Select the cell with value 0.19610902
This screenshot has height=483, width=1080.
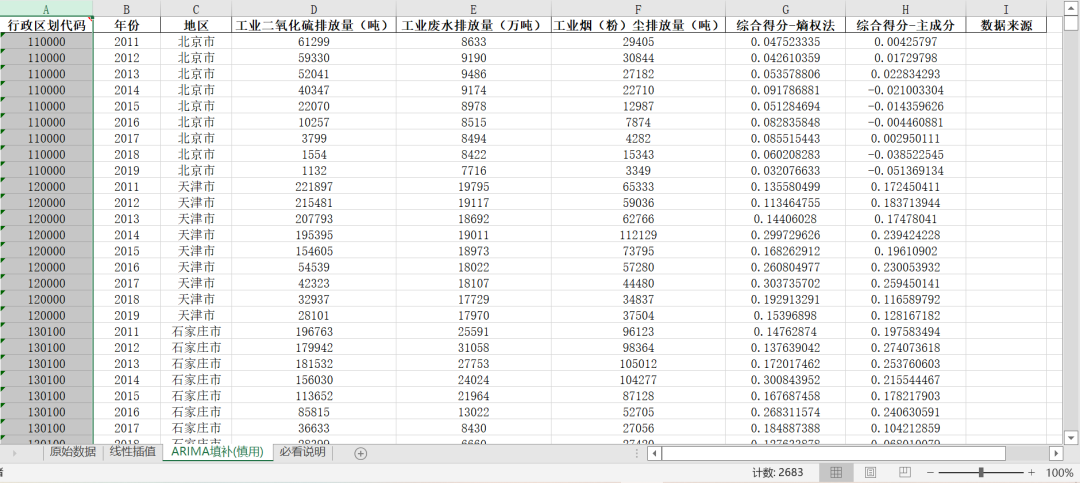(906, 251)
